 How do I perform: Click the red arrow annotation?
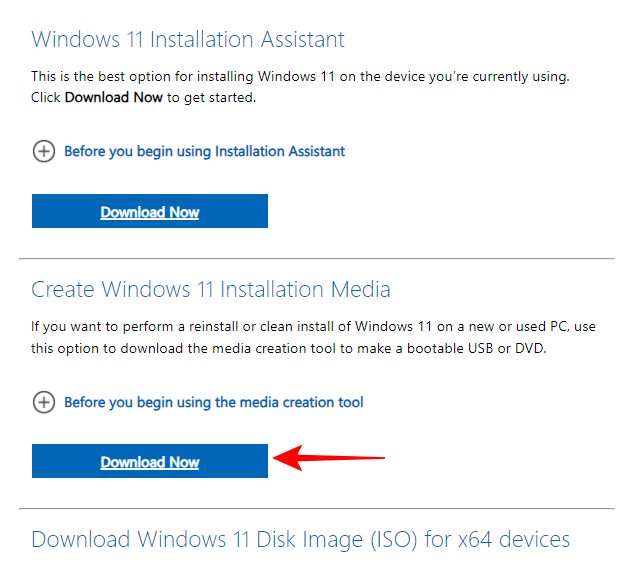pos(329,459)
